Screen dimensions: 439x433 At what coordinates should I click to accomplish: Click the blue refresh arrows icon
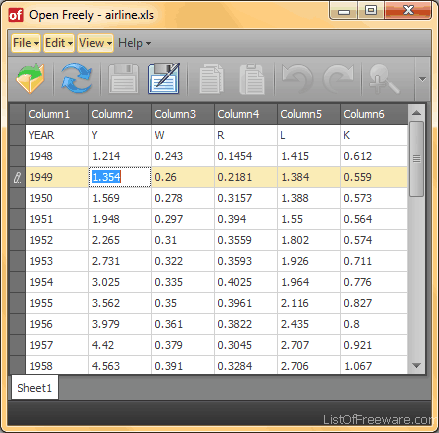click(77, 79)
